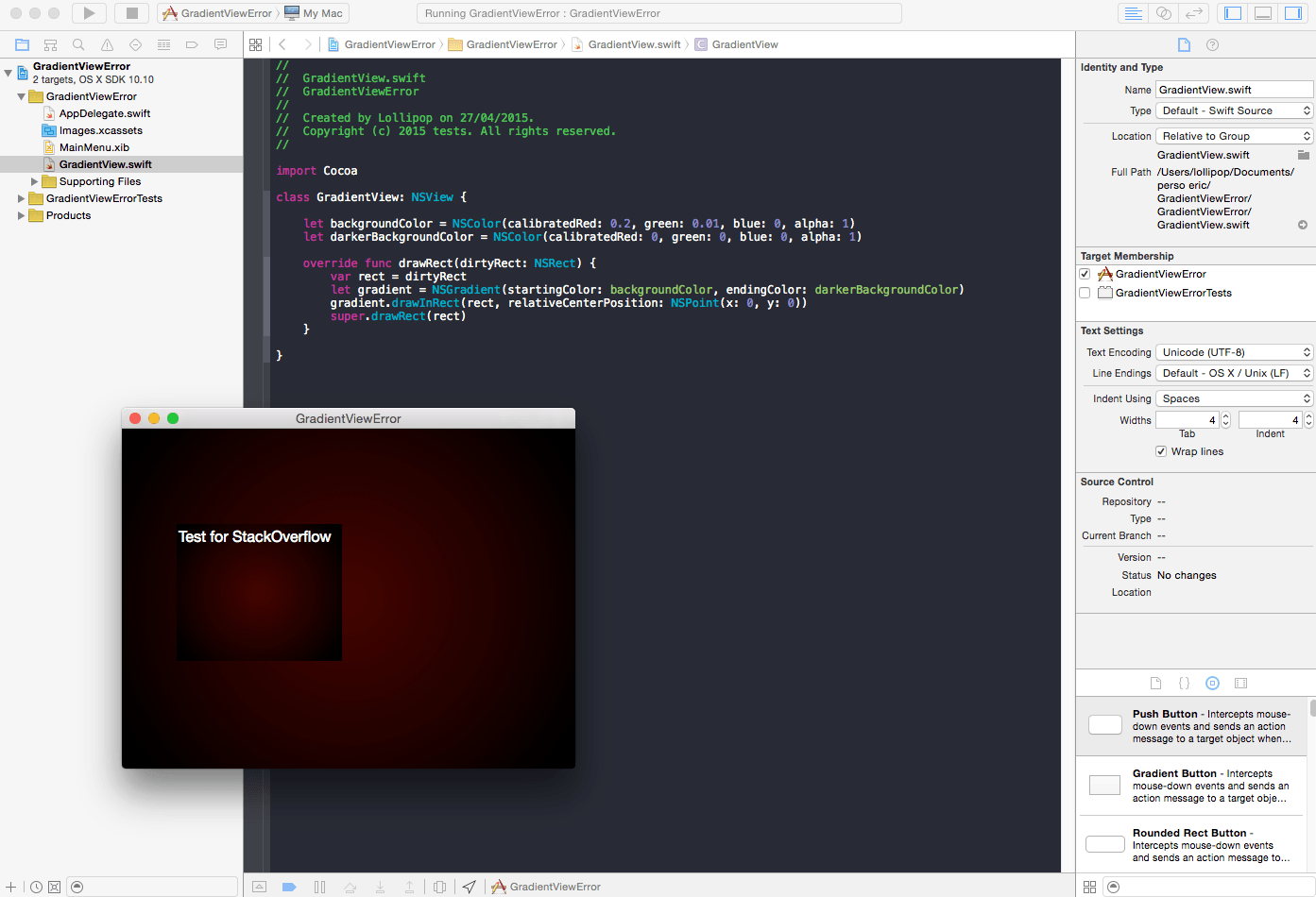Select the Gradient Button library item
1316x897 pixels.
[1192, 786]
